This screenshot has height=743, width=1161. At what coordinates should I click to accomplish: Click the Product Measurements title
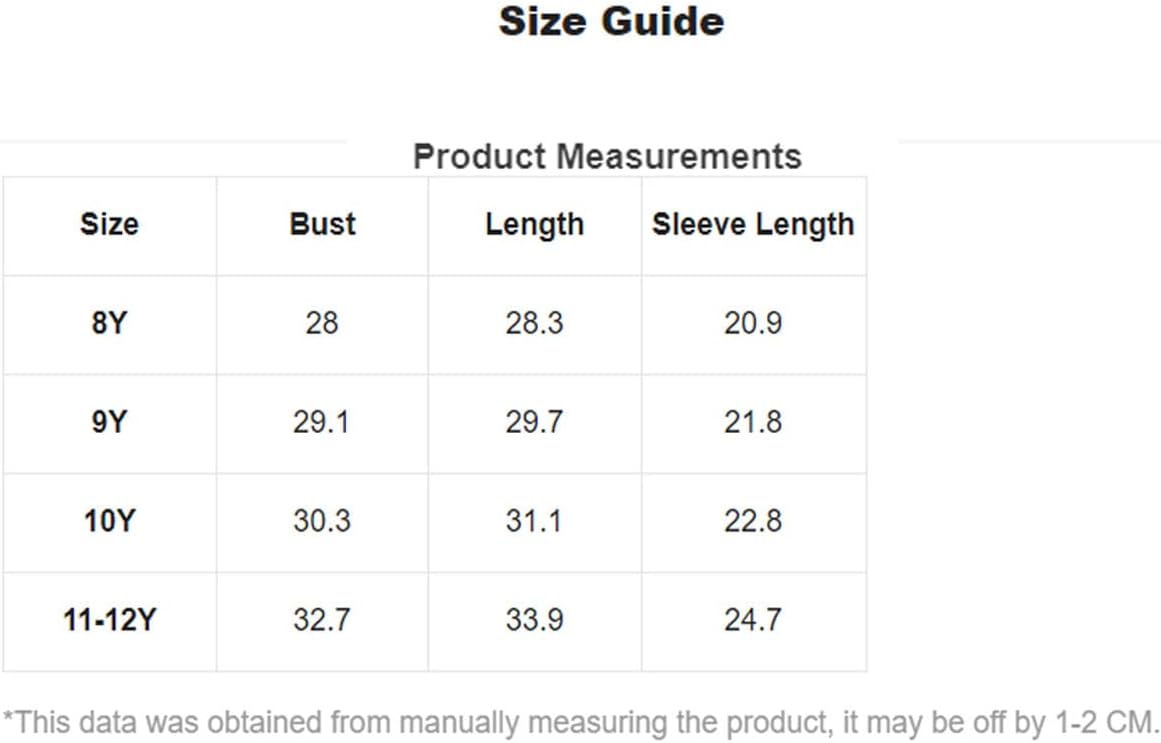tap(607, 156)
